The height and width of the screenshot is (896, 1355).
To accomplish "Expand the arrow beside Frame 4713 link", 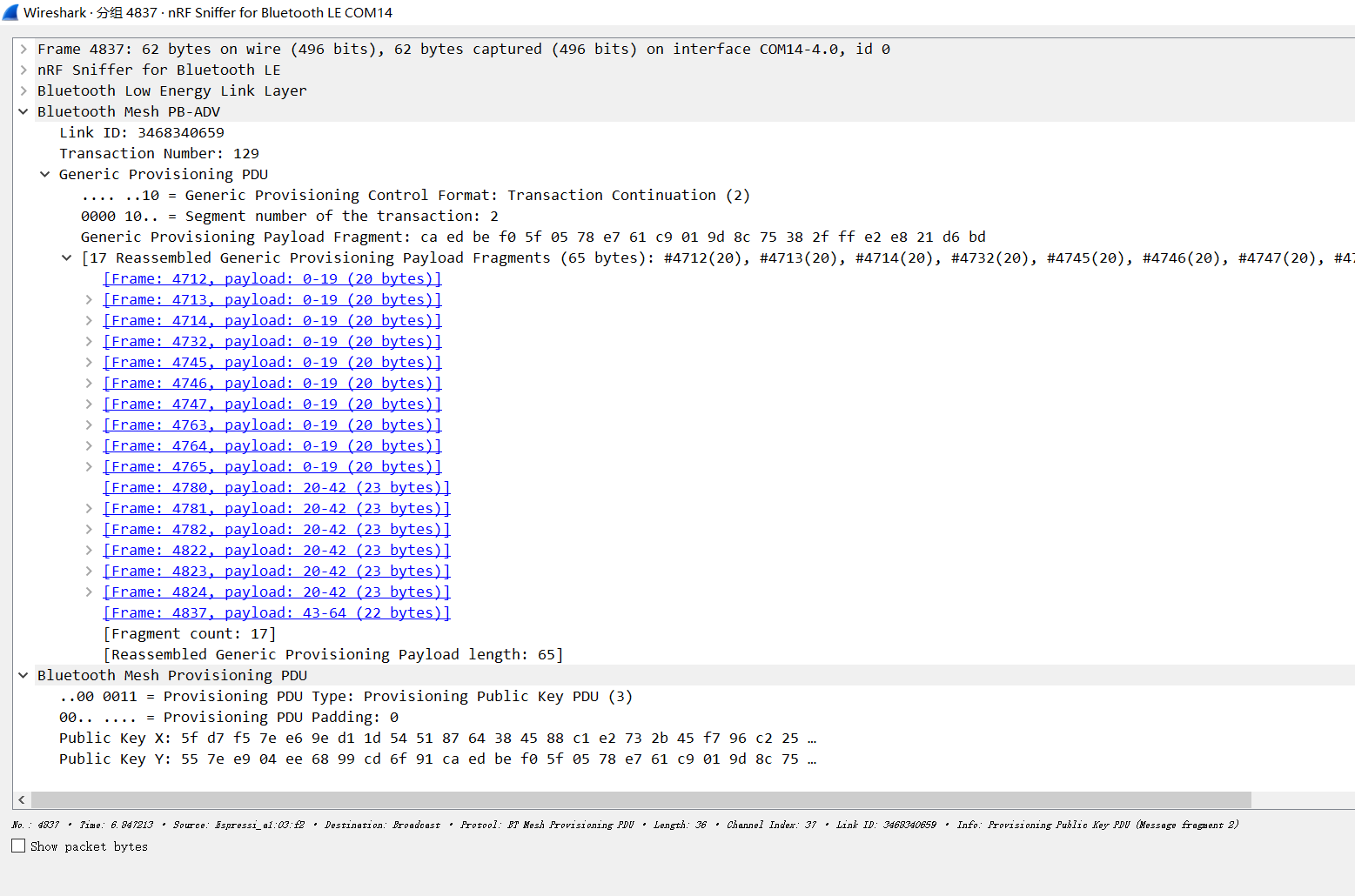I will click(89, 300).
